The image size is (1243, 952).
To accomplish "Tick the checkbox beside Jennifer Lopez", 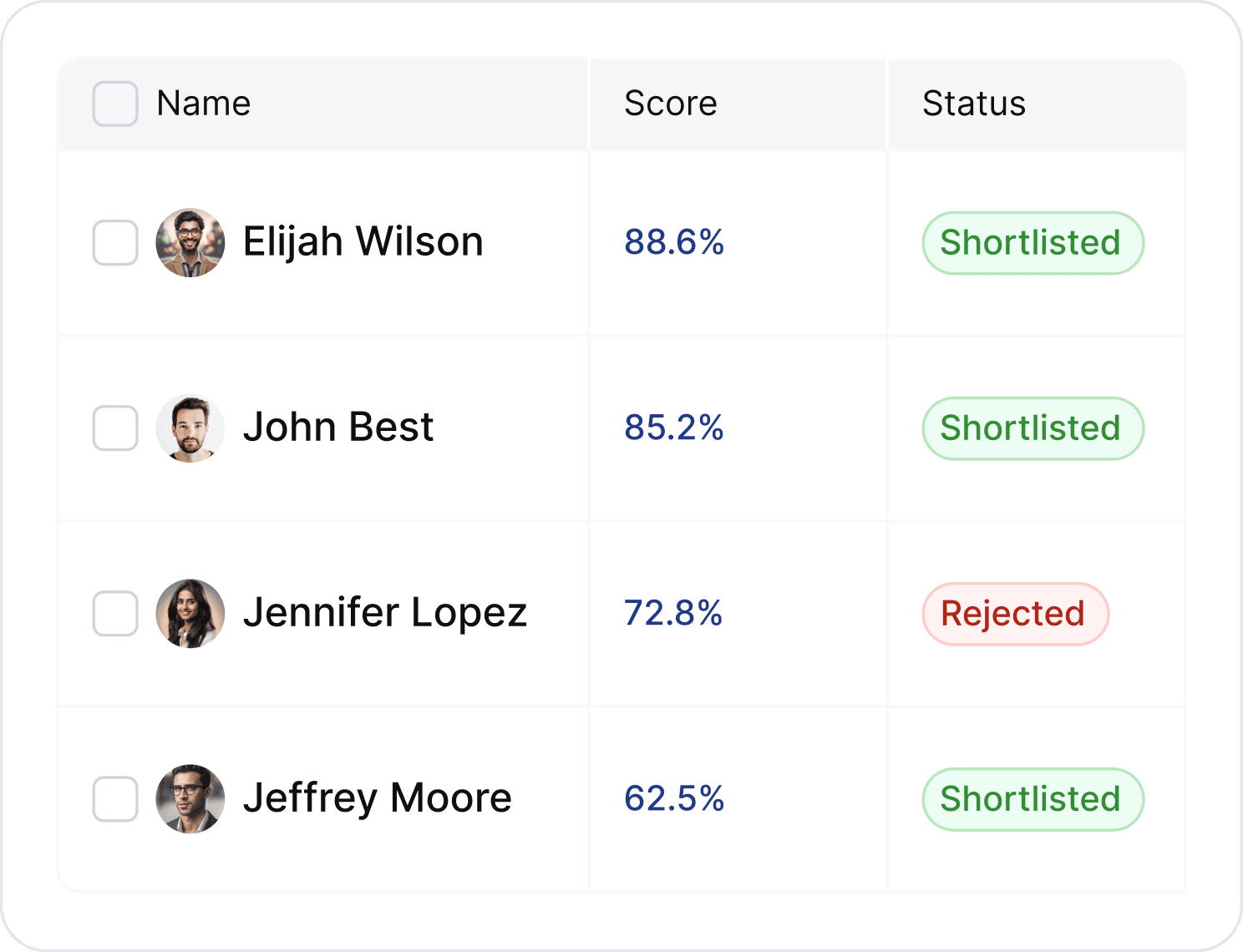I will [115, 613].
